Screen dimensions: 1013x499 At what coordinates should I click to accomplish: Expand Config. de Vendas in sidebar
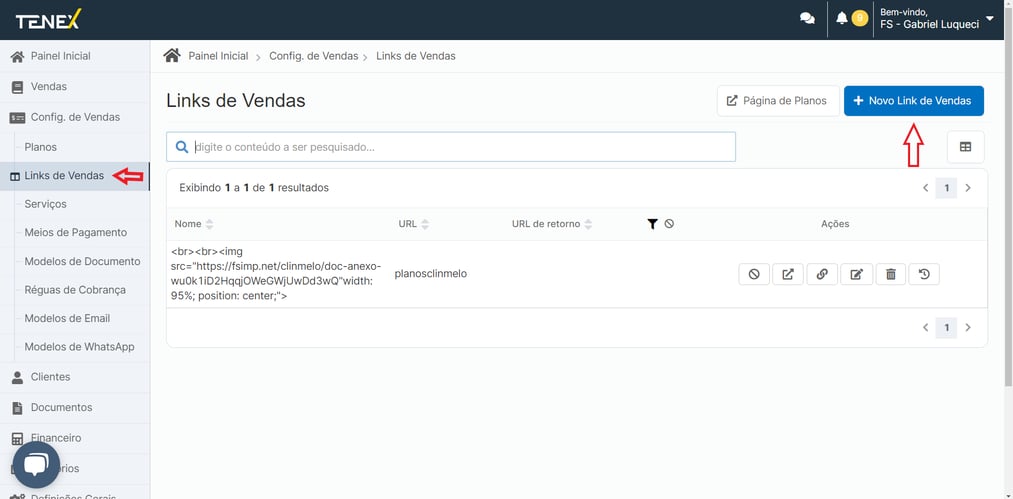(x=75, y=117)
